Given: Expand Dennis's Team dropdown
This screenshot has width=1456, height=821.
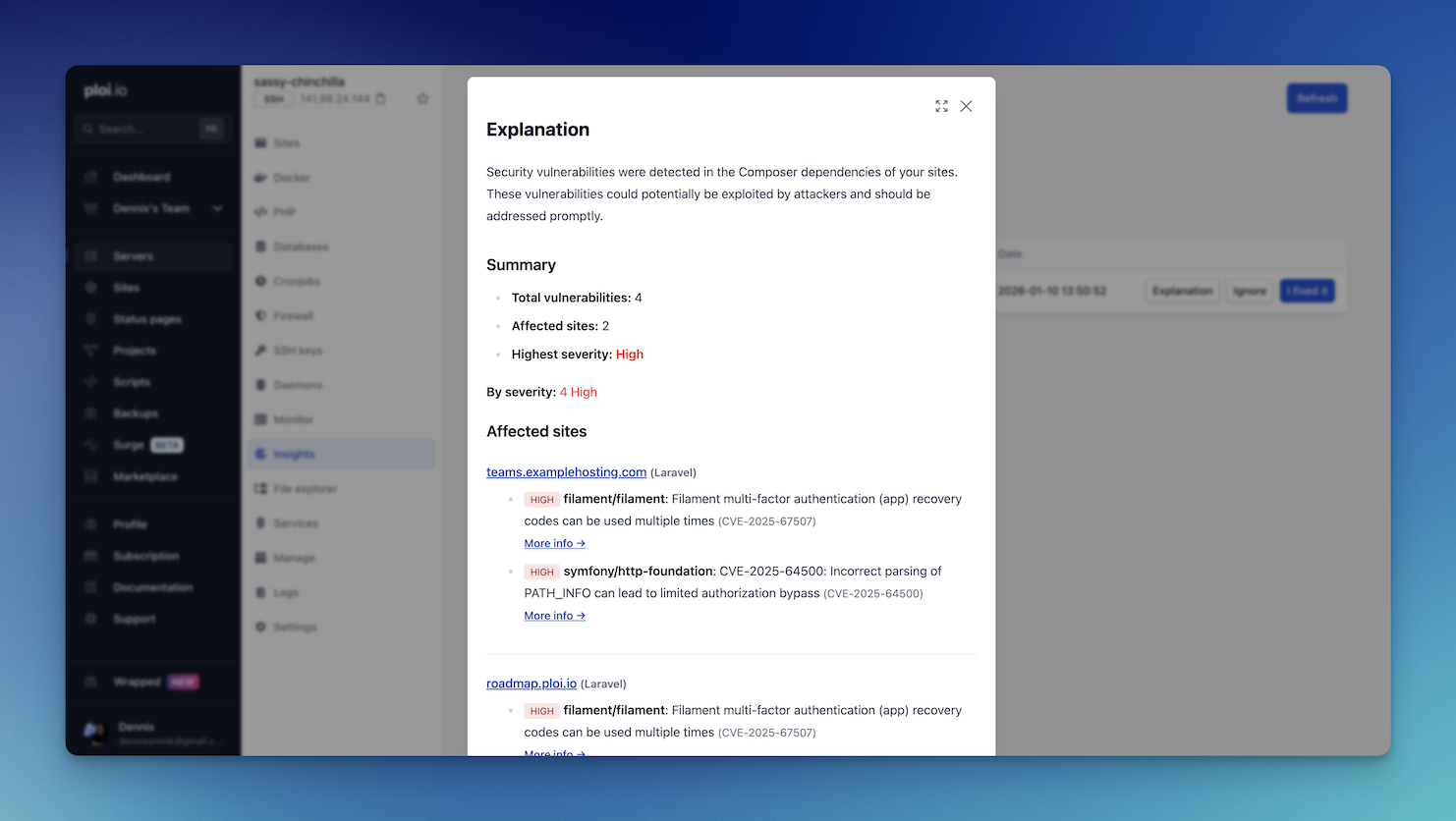Looking at the screenshot, I should (217, 208).
